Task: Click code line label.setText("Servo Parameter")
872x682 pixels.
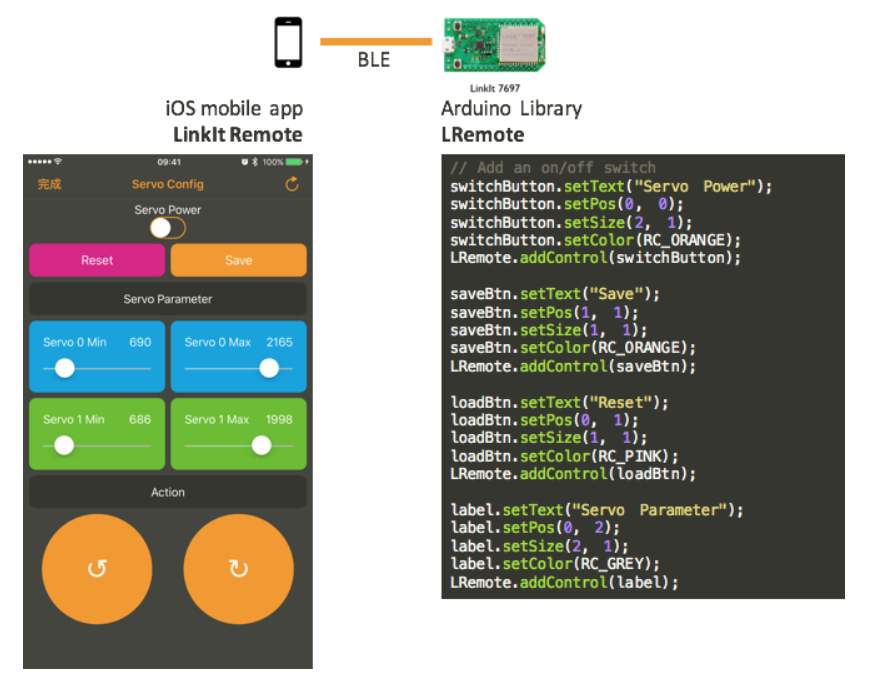Action: click(597, 510)
